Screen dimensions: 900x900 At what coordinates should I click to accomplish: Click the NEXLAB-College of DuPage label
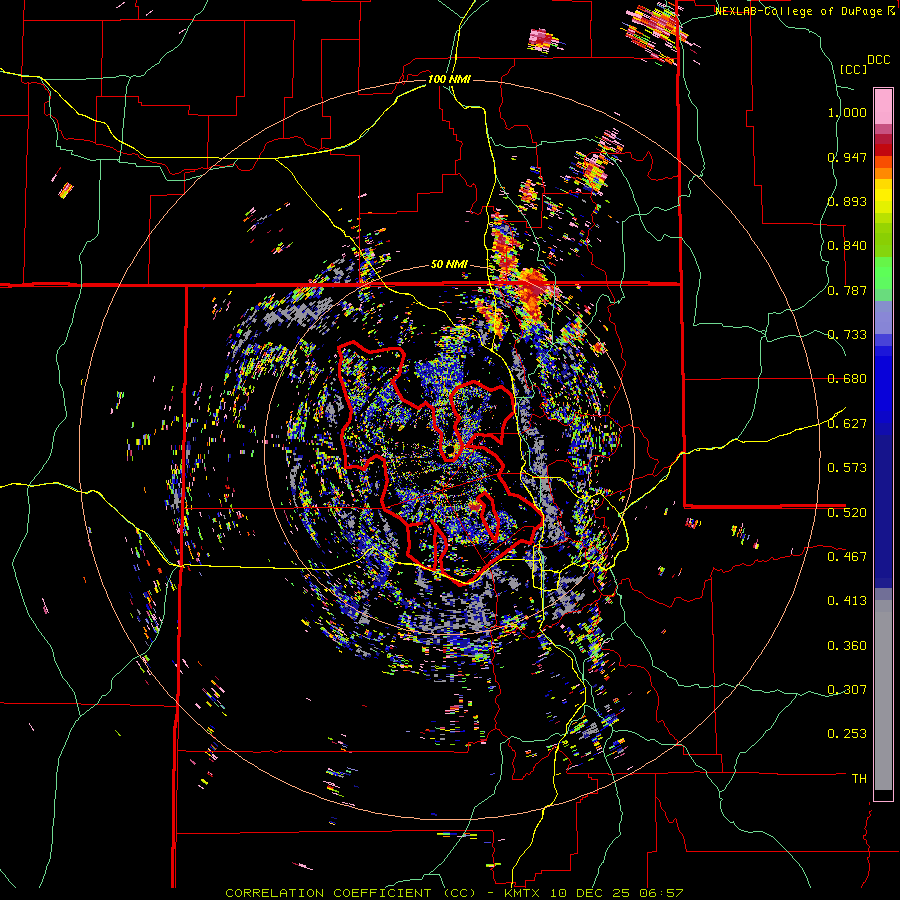tap(799, 11)
